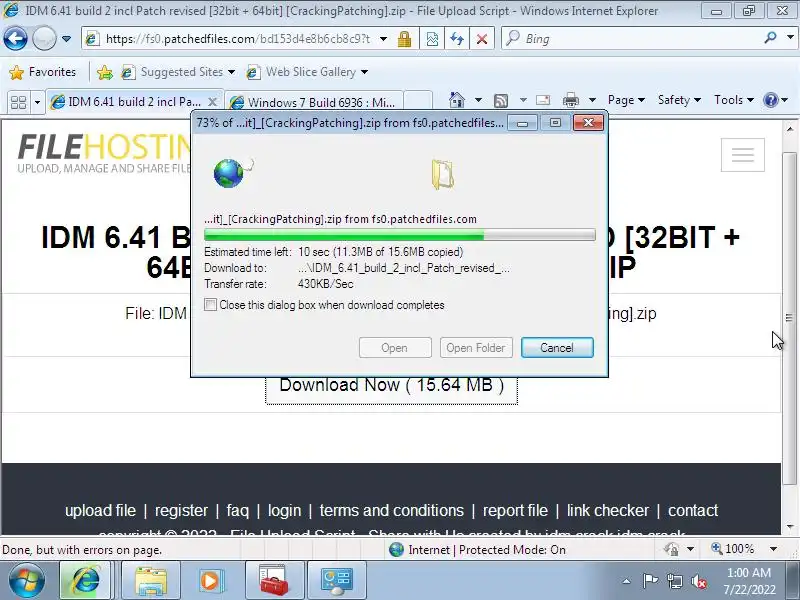Show hidden tray icons arrow
800x600 pixels.
(627, 581)
